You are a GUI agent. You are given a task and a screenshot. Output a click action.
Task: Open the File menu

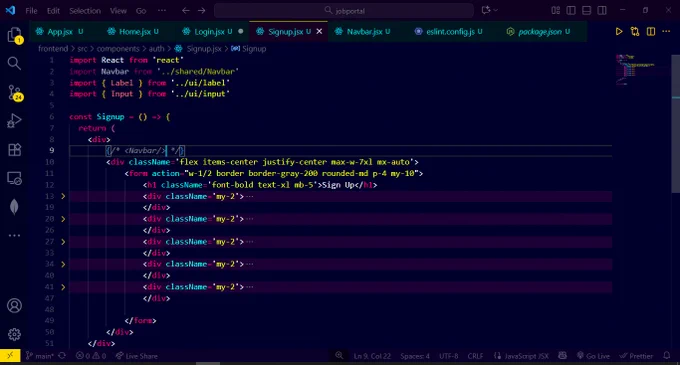pos(31,11)
